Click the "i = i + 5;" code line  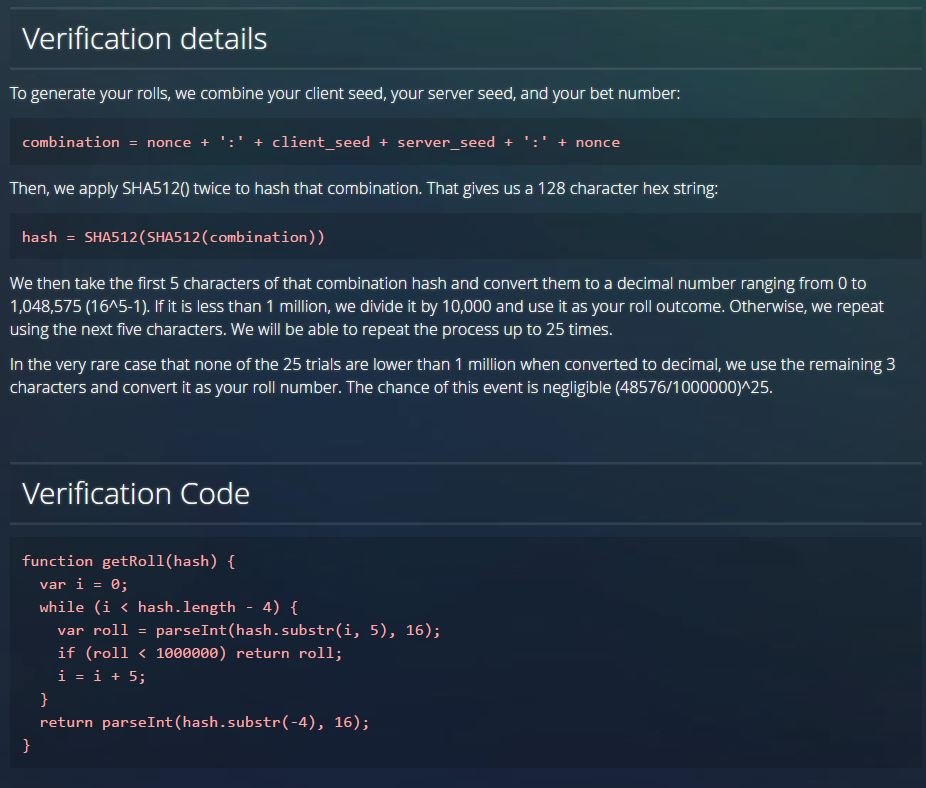click(x=101, y=676)
